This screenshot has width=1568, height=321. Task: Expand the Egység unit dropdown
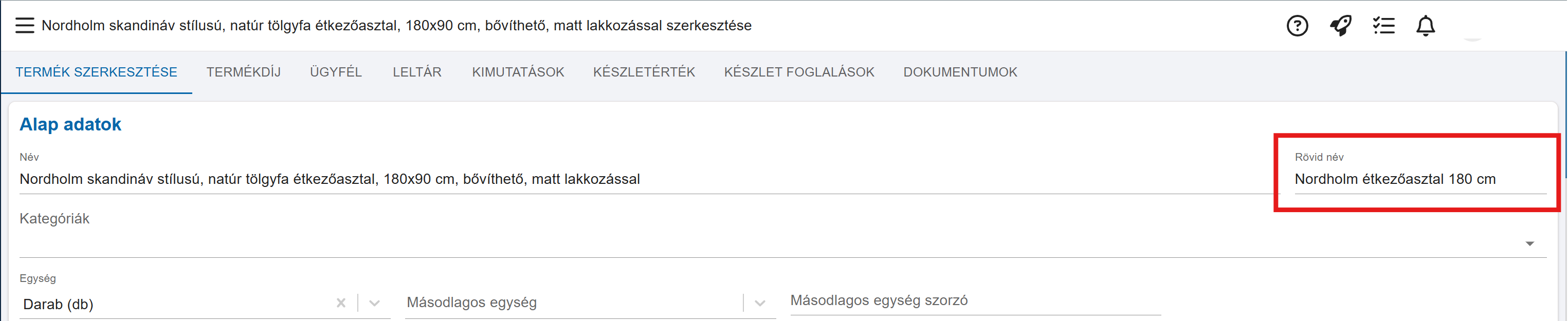pos(374,303)
